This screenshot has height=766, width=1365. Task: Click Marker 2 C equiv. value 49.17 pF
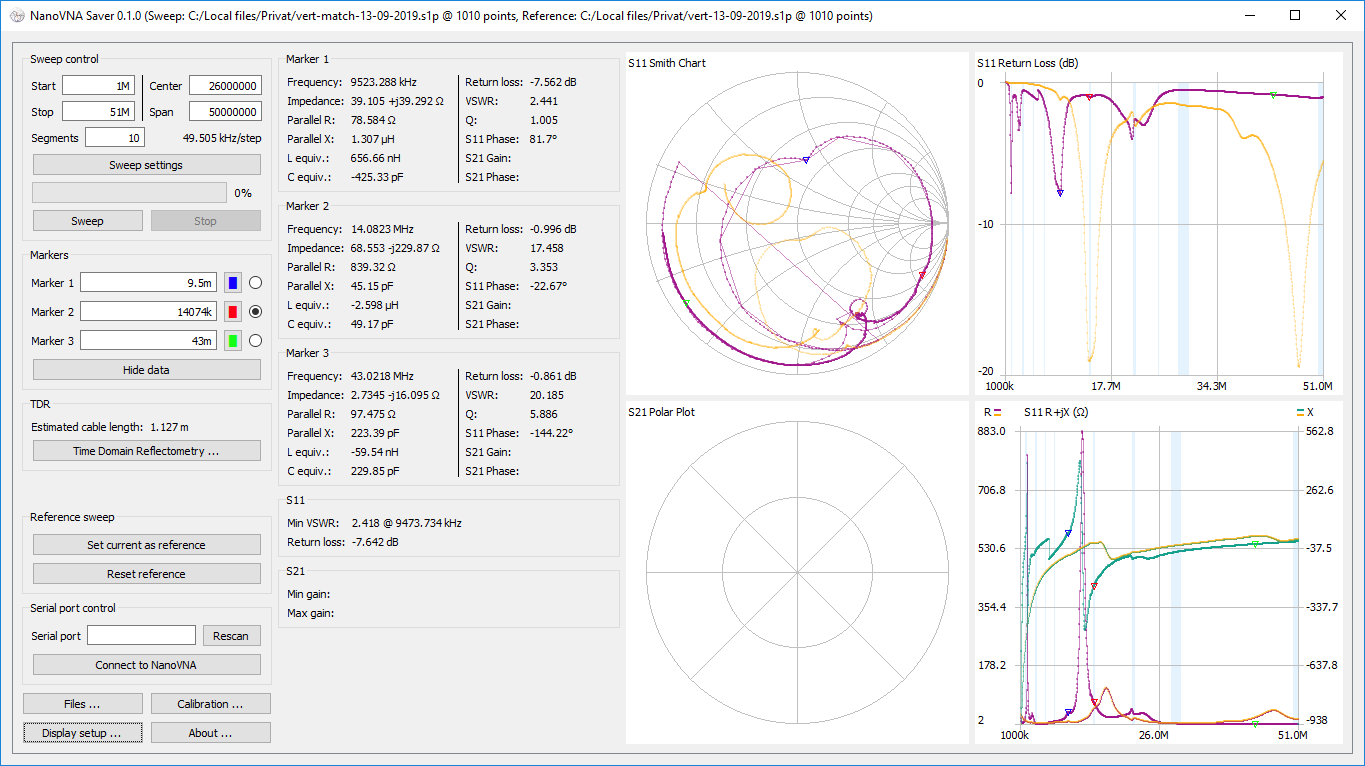[371, 324]
